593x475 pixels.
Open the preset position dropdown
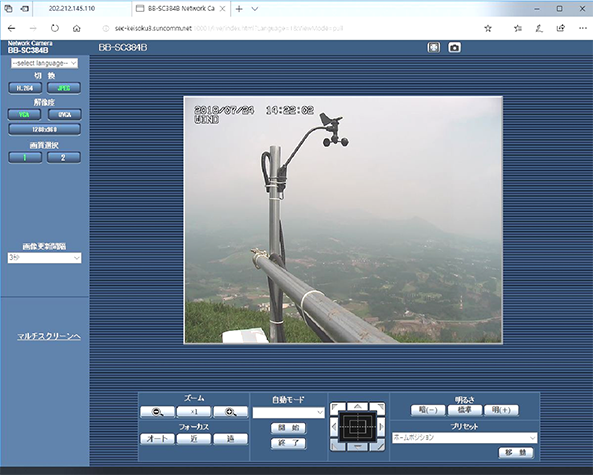(x=464, y=438)
